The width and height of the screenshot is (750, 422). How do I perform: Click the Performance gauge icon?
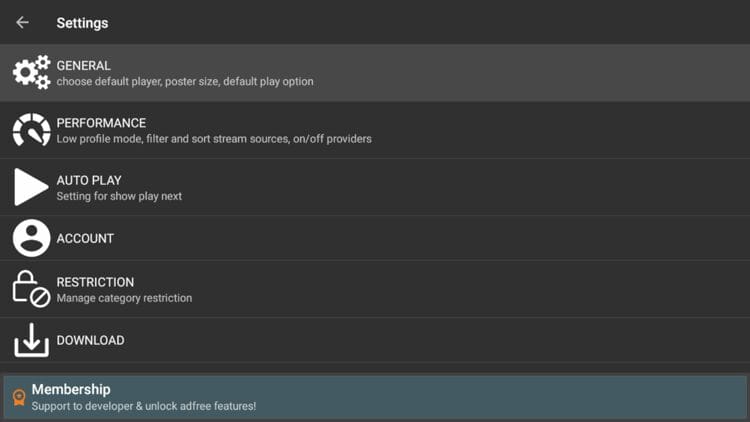[x=31, y=130]
